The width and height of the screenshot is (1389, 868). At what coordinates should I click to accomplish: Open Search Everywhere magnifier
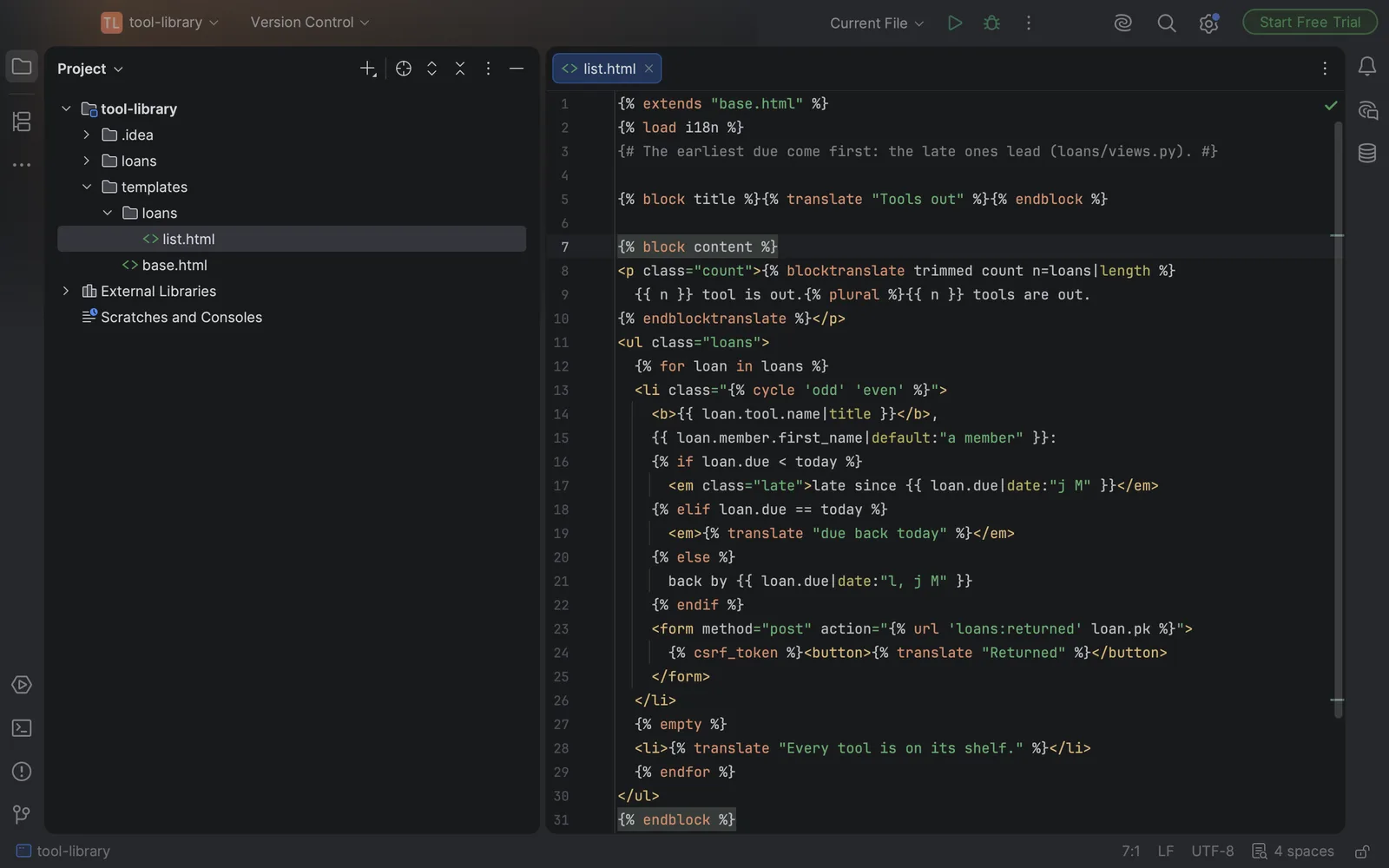tap(1167, 23)
